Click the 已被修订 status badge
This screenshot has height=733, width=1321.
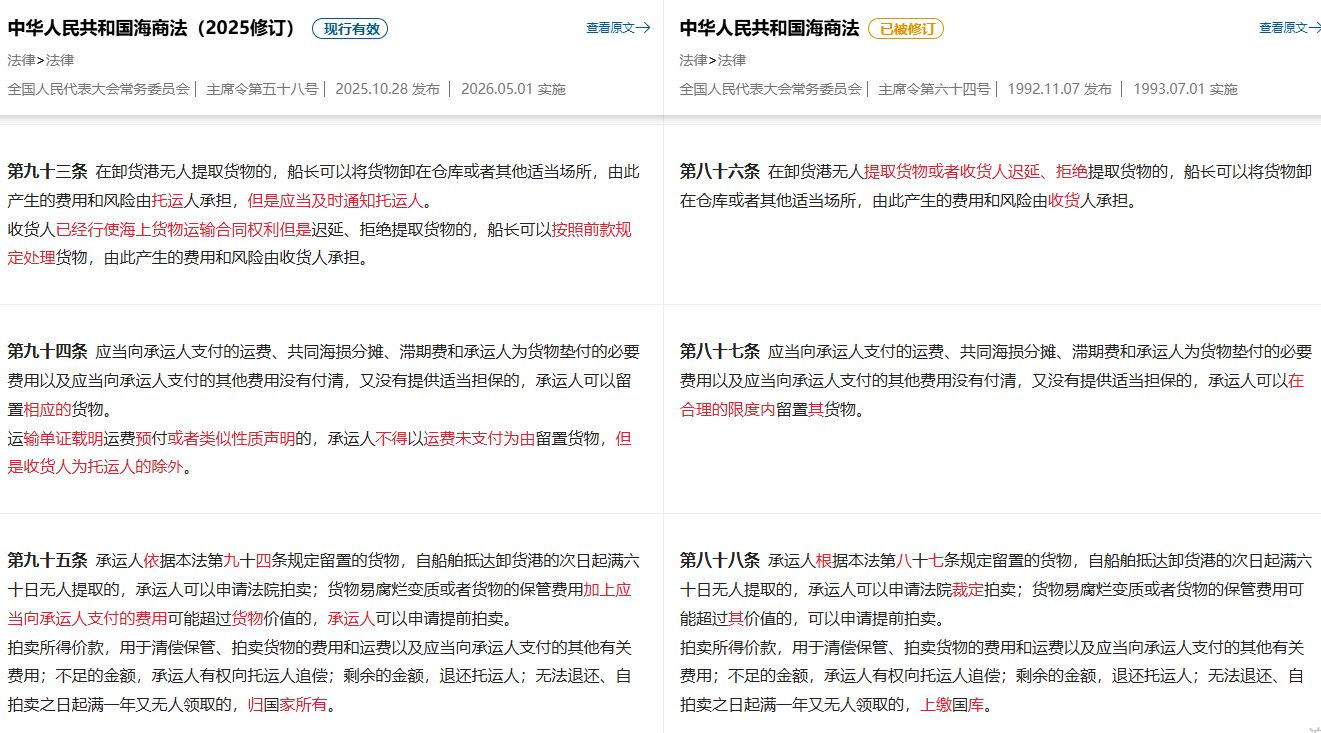pyautogui.click(x=906, y=29)
